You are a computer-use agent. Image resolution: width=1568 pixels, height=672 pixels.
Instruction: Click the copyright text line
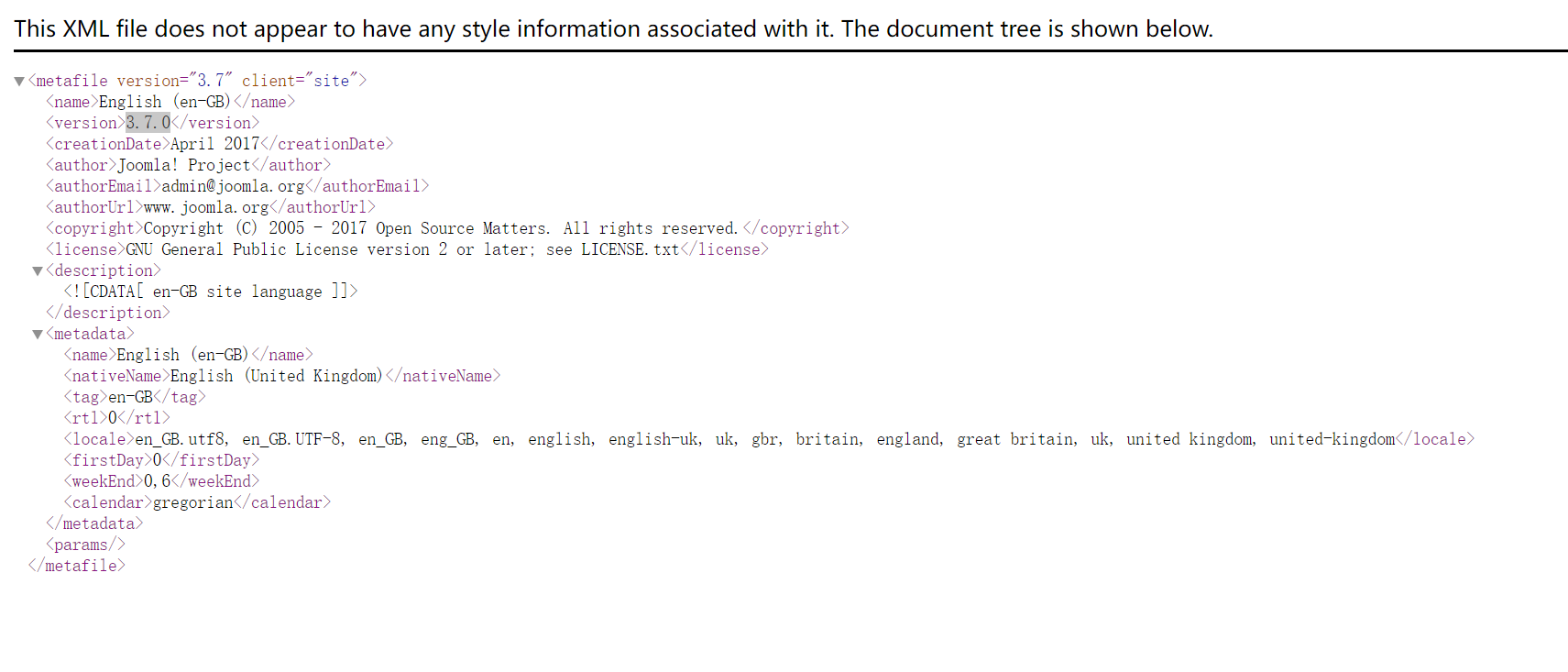point(440,228)
